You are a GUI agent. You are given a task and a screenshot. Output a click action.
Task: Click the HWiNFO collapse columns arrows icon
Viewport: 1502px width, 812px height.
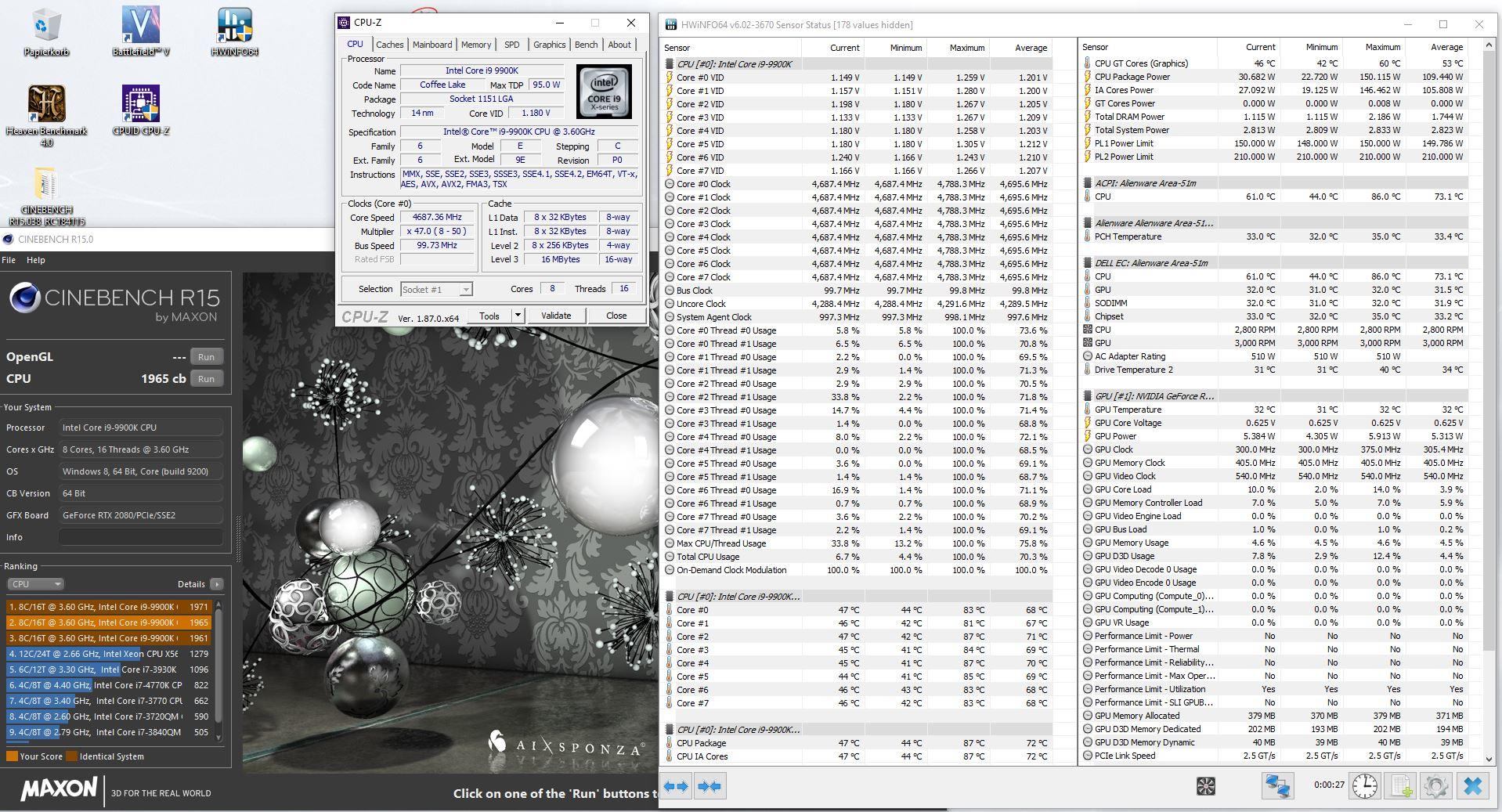pyautogui.click(x=709, y=785)
